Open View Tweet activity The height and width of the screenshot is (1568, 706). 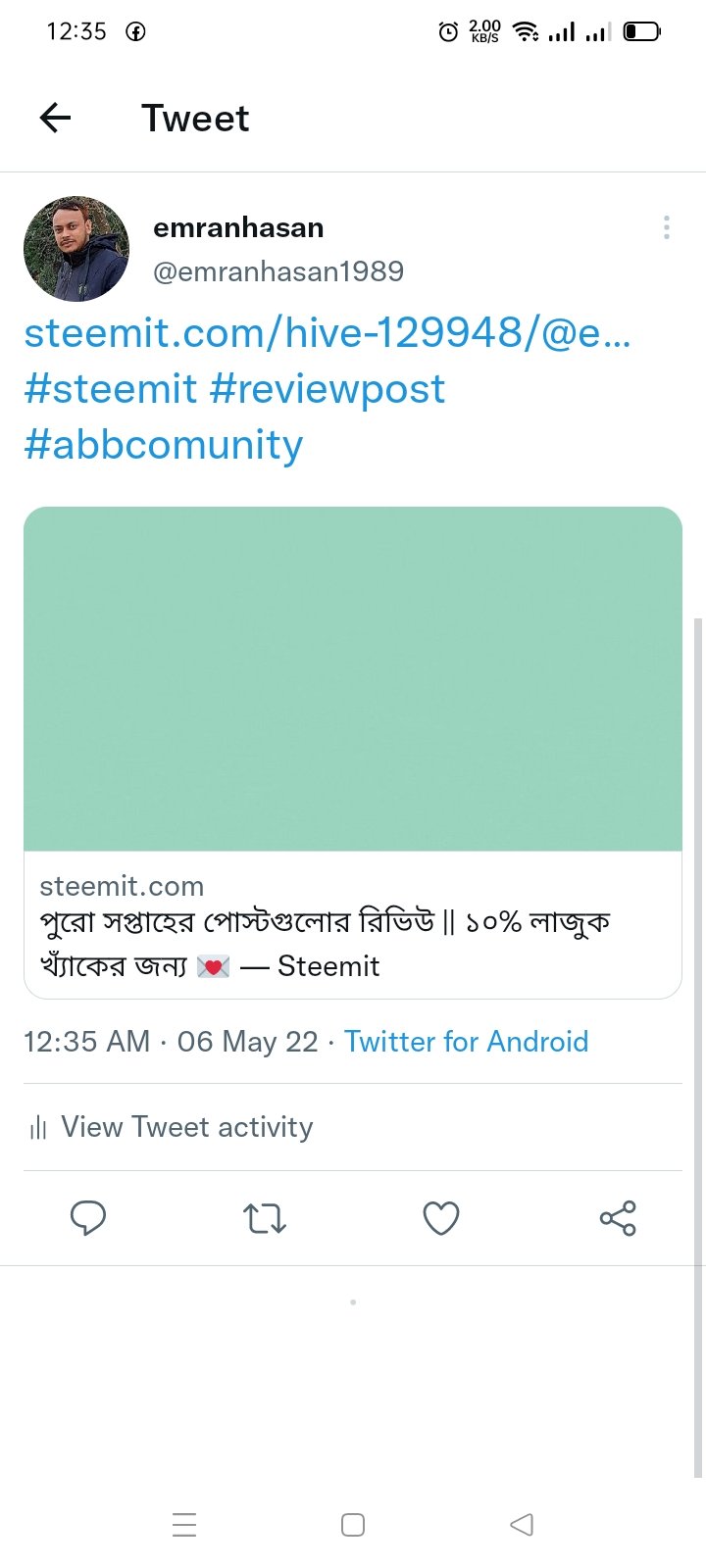(353, 1127)
